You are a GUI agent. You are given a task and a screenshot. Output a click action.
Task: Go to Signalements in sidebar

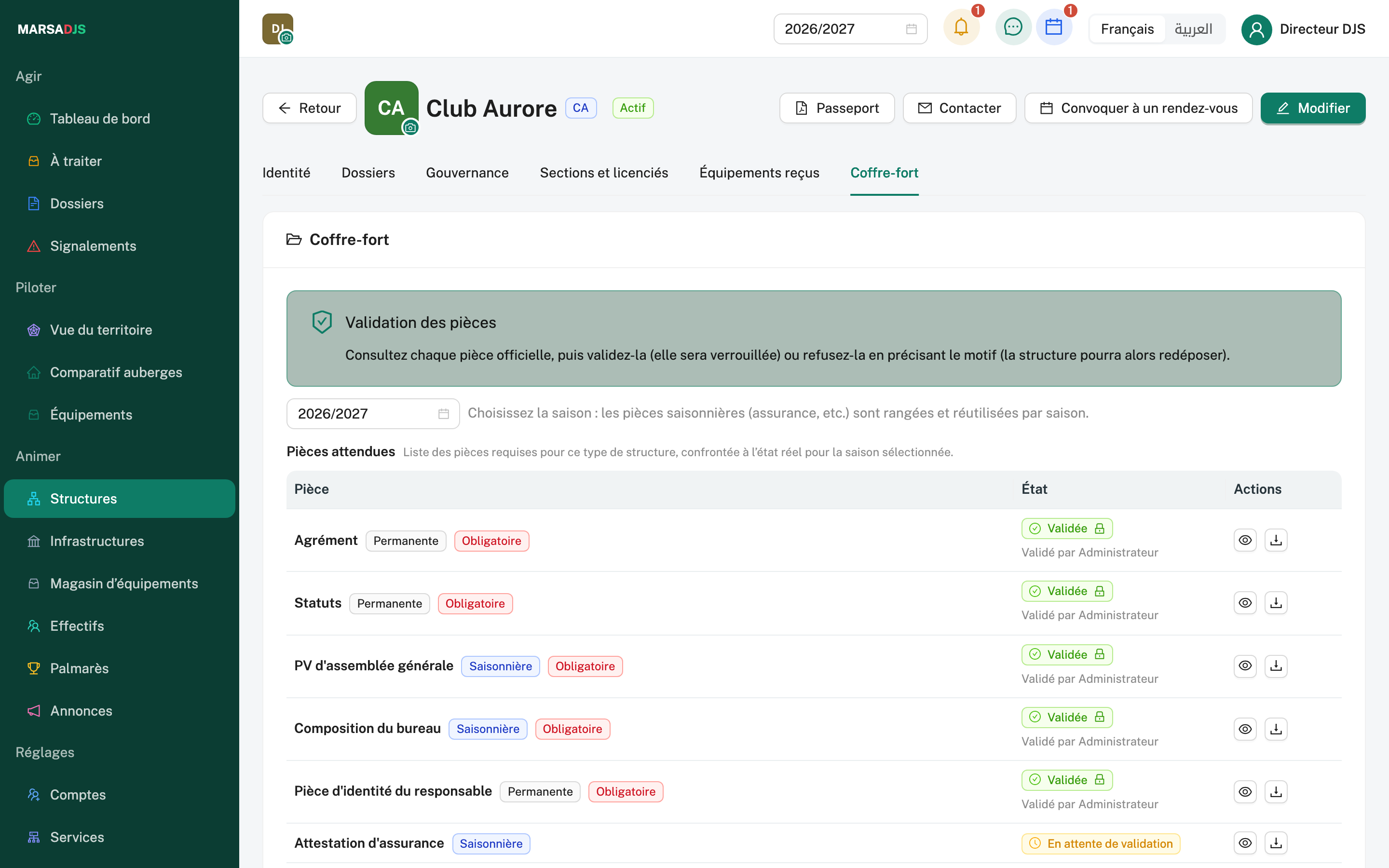[x=120, y=246]
